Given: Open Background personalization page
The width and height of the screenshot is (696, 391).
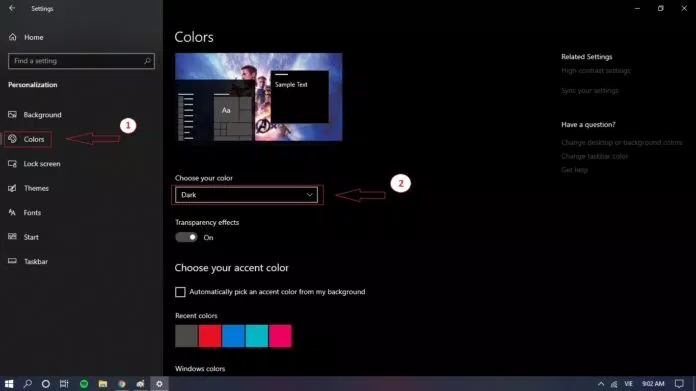Looking at the screenshot, I should point(42,115).
